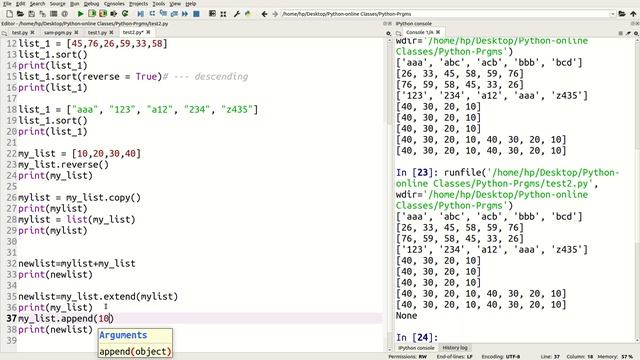Viewport: 640px width, 360px height.
Task: Click the Memory 57 % status entry
Action: coord(615,357)
